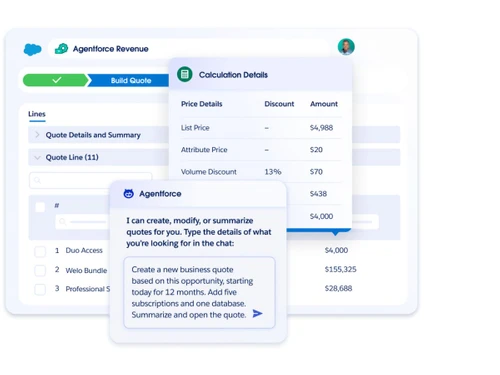Collapse the Quote Line (11) section

(x=37, y=157)
